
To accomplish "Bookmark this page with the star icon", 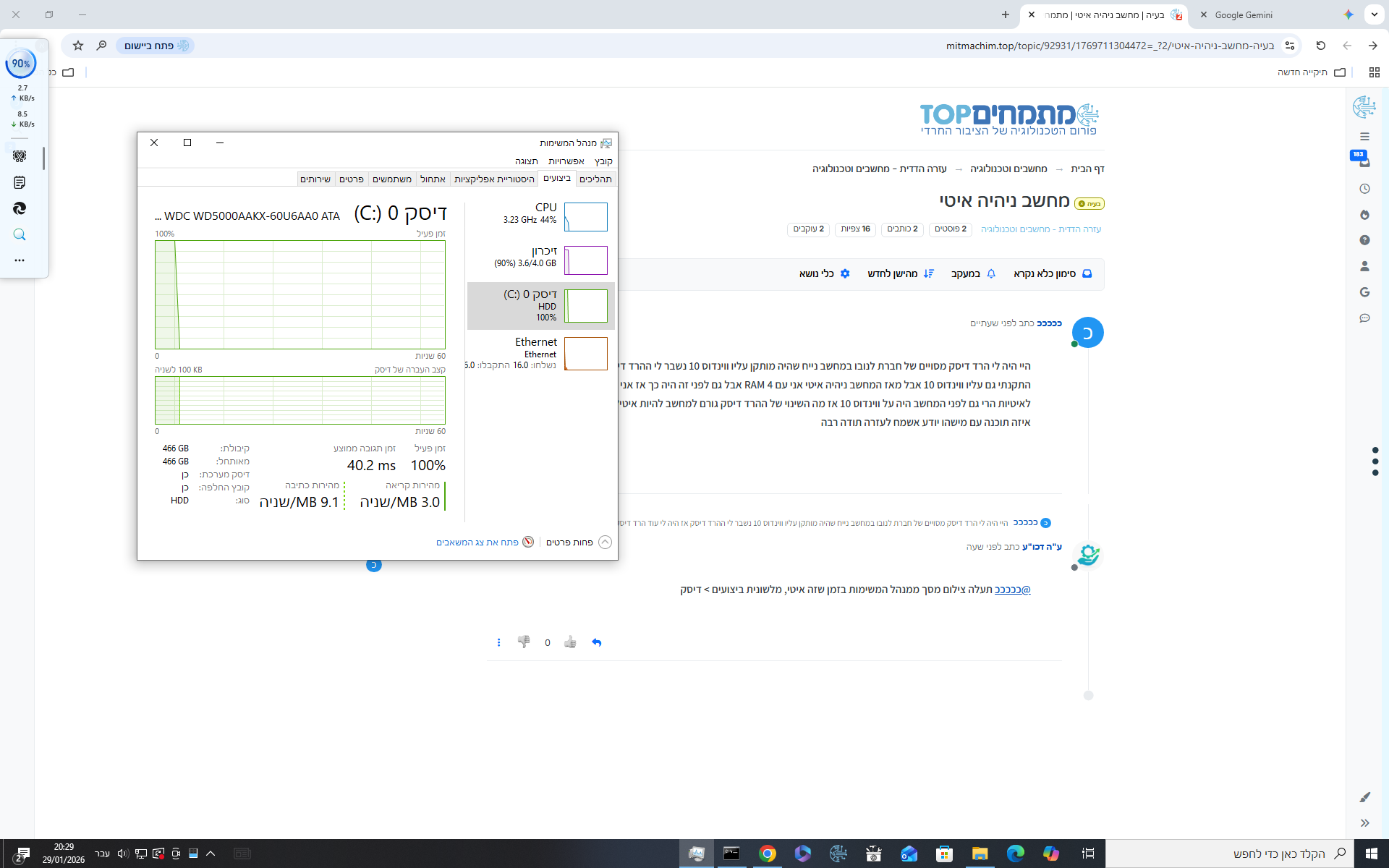I will coord(78,46).
